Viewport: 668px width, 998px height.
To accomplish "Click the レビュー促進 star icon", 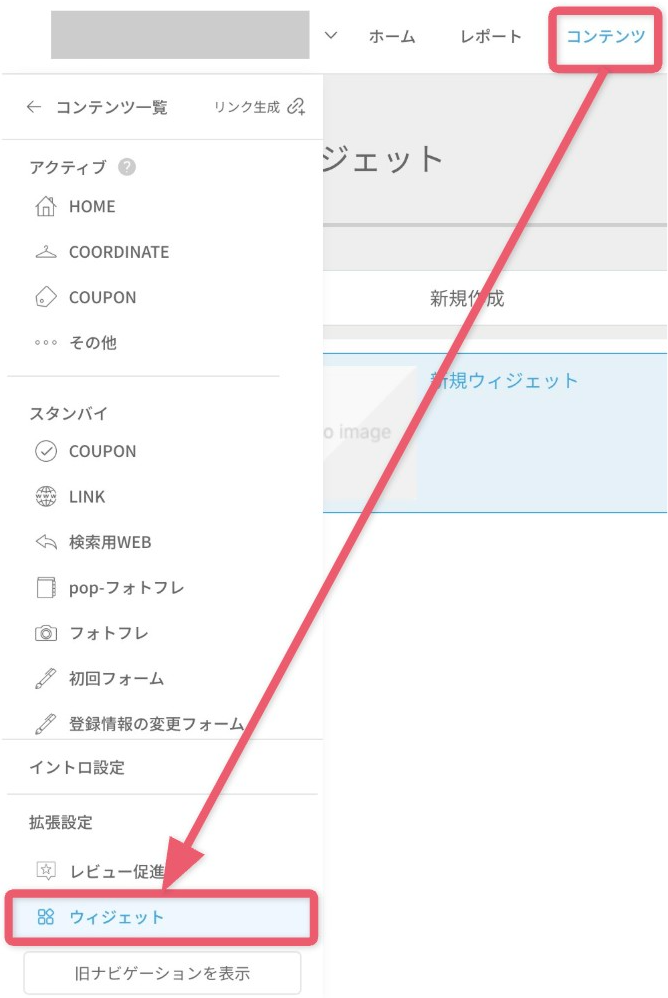I will pos(46,870).
